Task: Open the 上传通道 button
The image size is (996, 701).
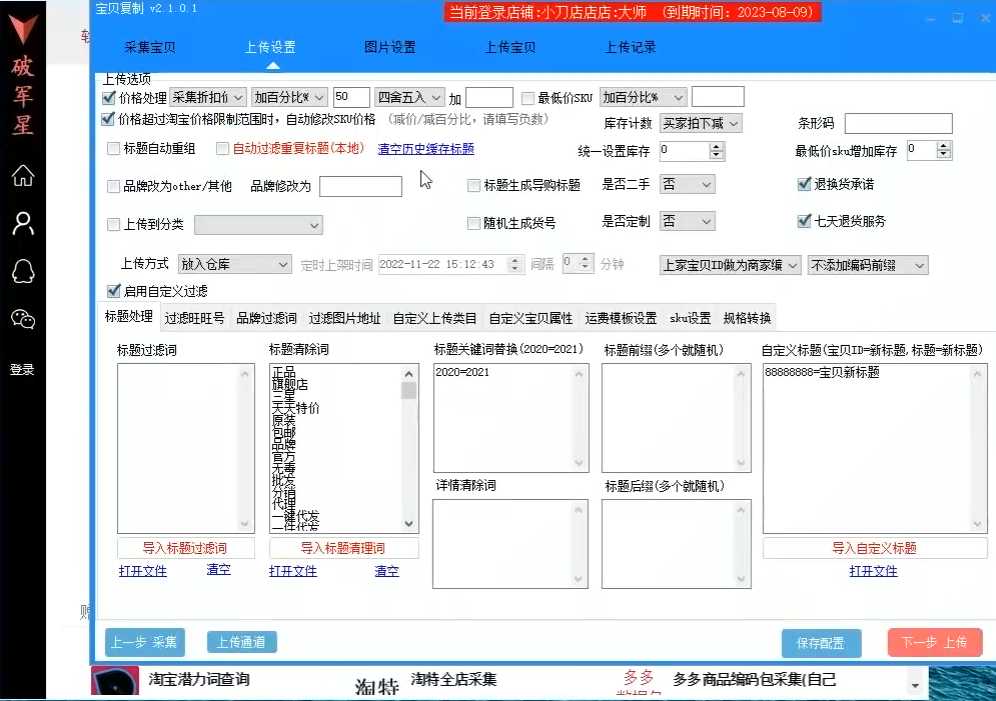Action: [241, 642]
